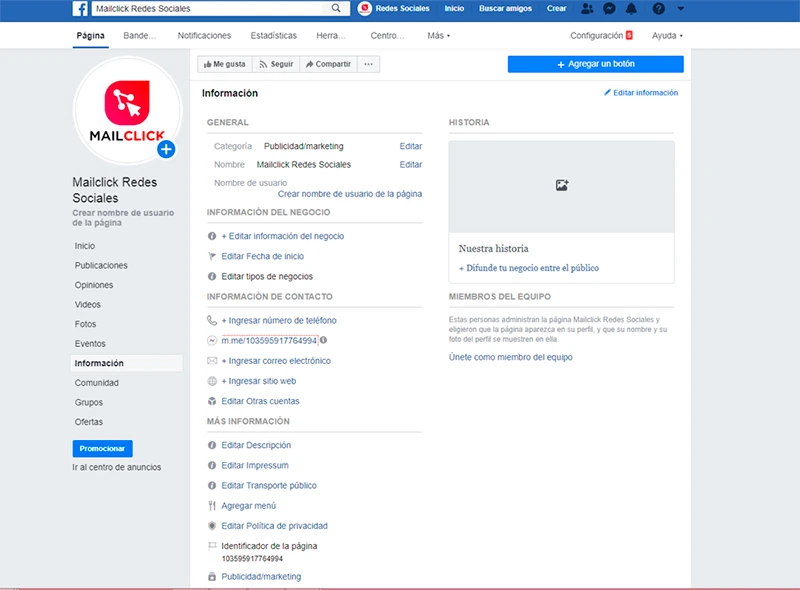Open the notifications bell icon
Screen dimensions: 800x590
(x=631, y=9)
